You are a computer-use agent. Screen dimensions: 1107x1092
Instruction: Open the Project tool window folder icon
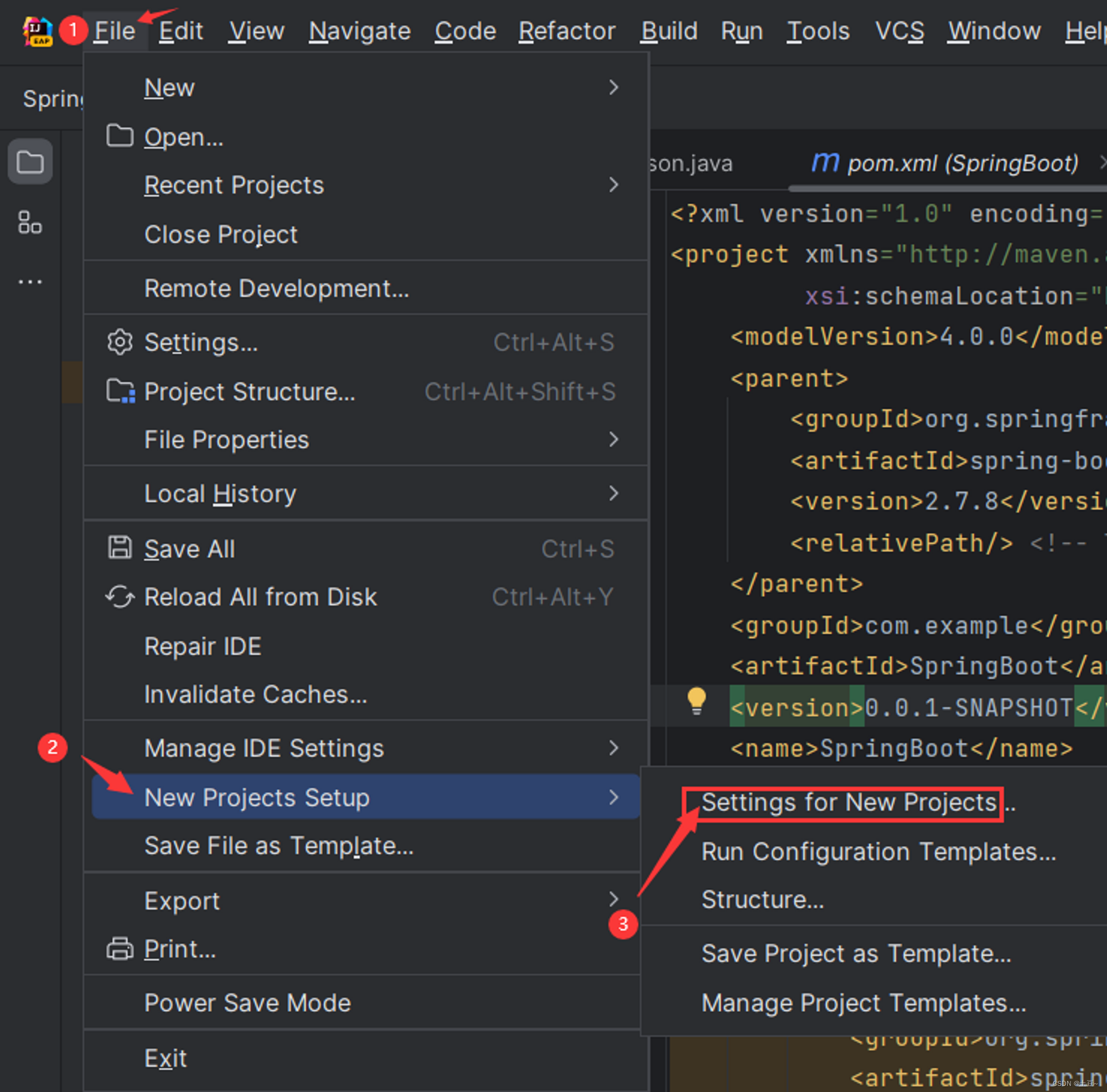coord(30,162)
